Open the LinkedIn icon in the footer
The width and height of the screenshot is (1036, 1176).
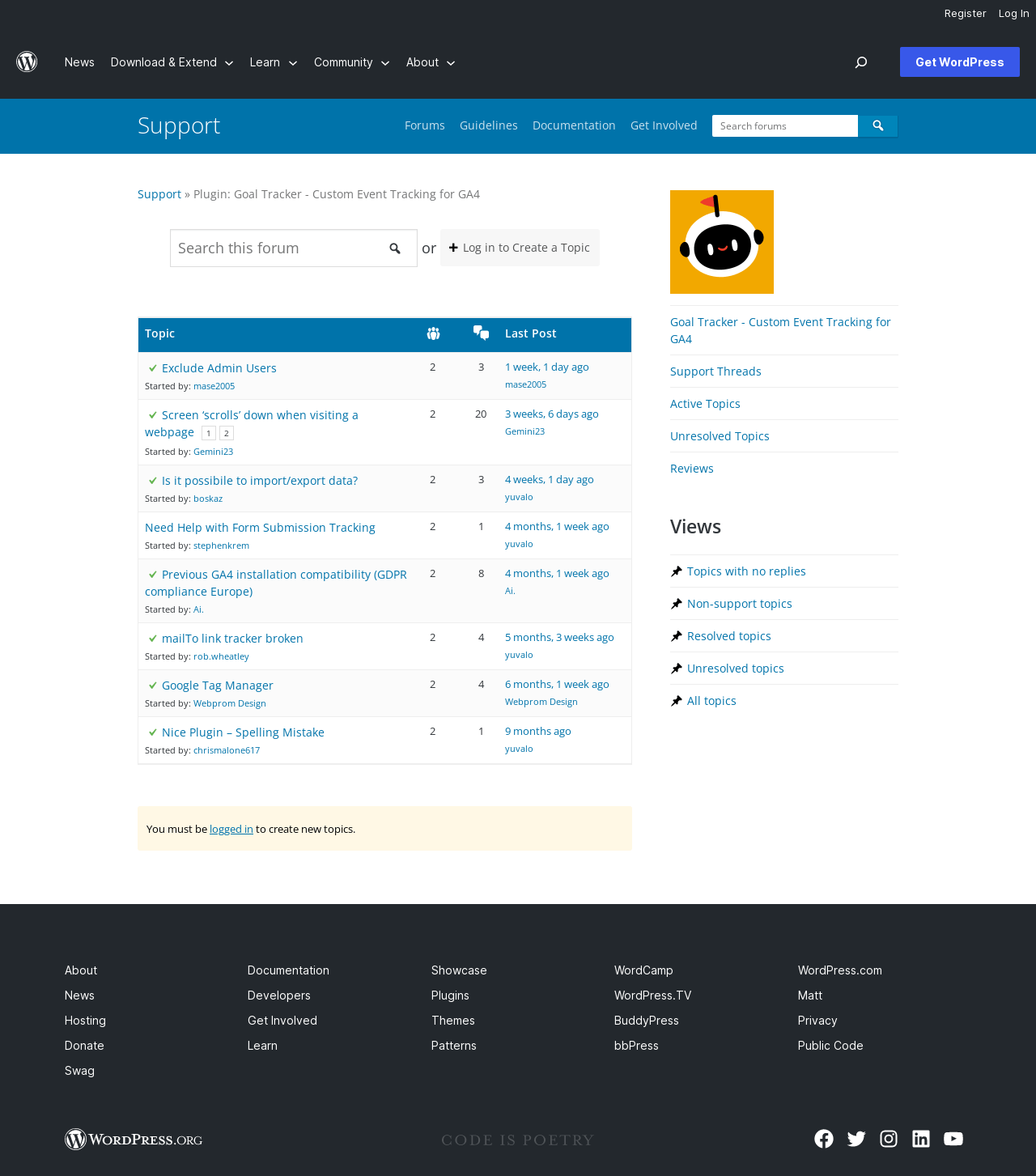[x=921, y=1139]
